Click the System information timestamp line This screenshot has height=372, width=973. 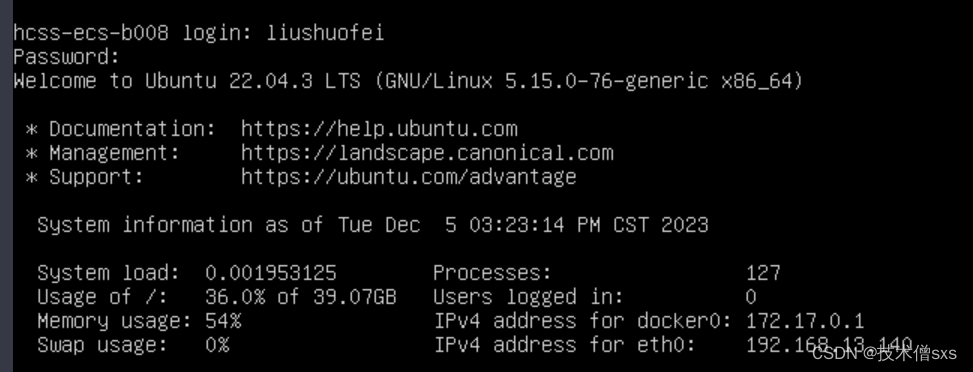372,225
